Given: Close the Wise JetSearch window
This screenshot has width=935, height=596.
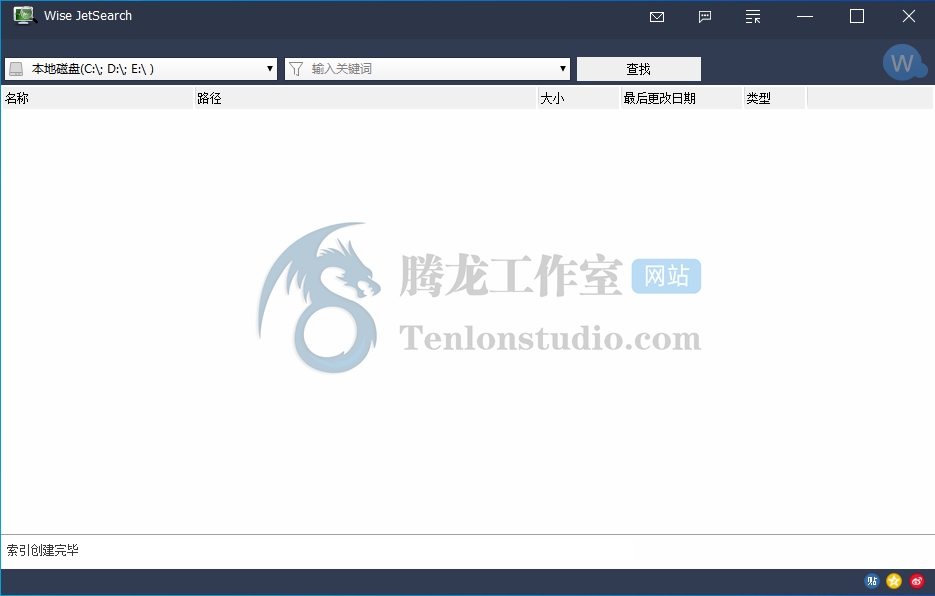Looking at the screenshot, I should pos(909,16).
